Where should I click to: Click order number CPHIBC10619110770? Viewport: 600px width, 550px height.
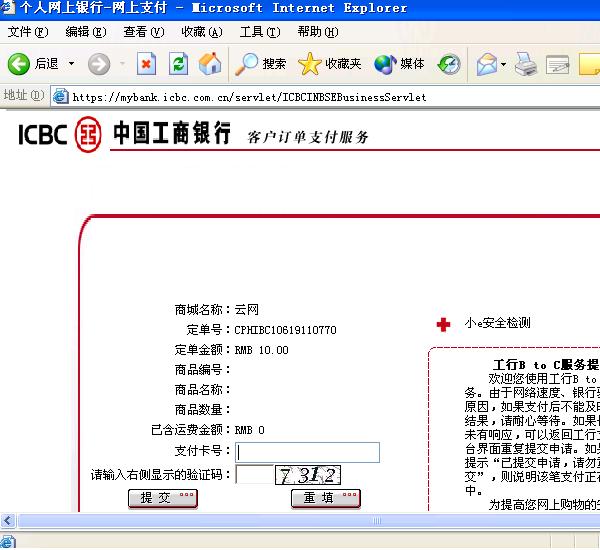[285, 330]
